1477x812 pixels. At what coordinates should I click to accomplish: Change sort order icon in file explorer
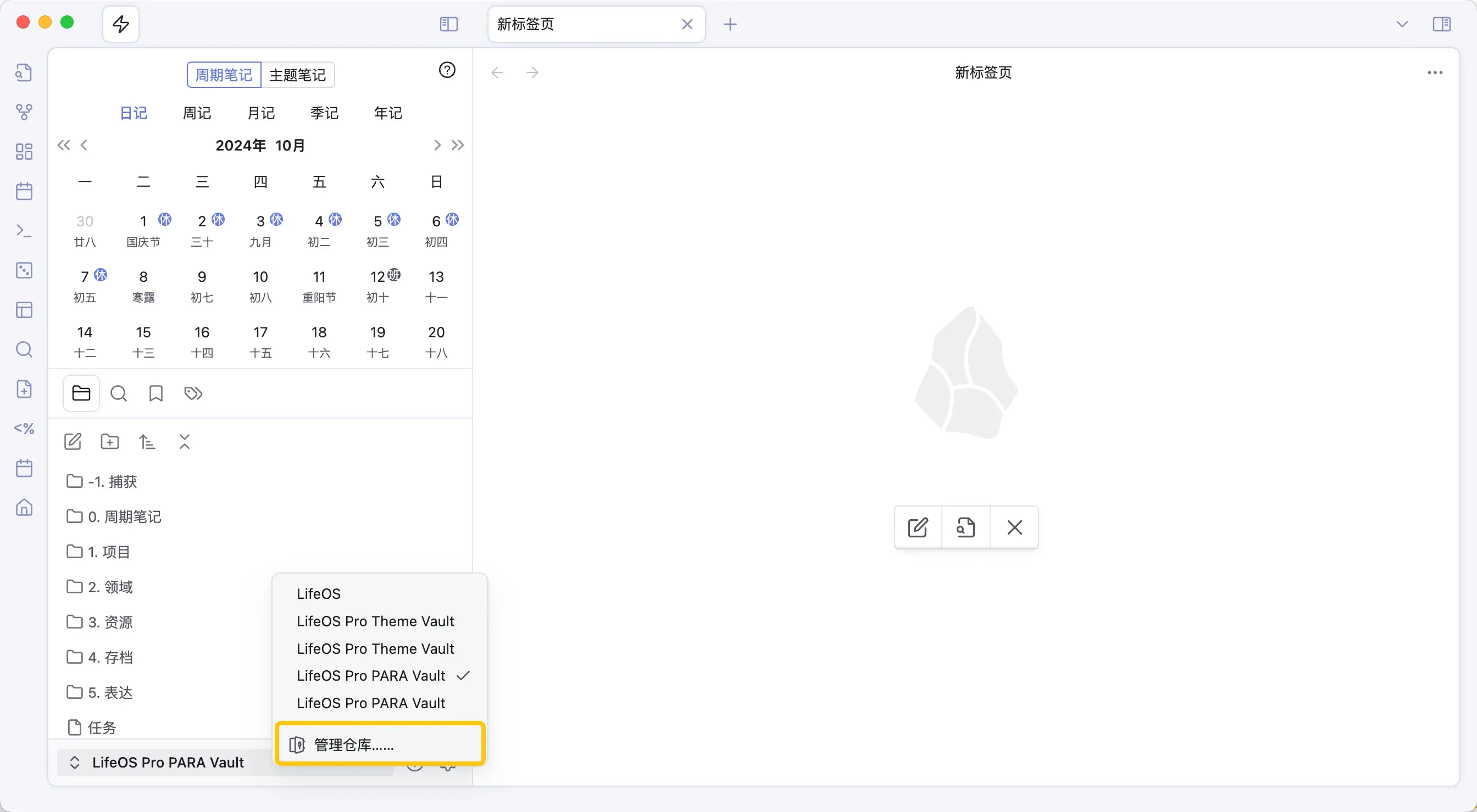147,442
